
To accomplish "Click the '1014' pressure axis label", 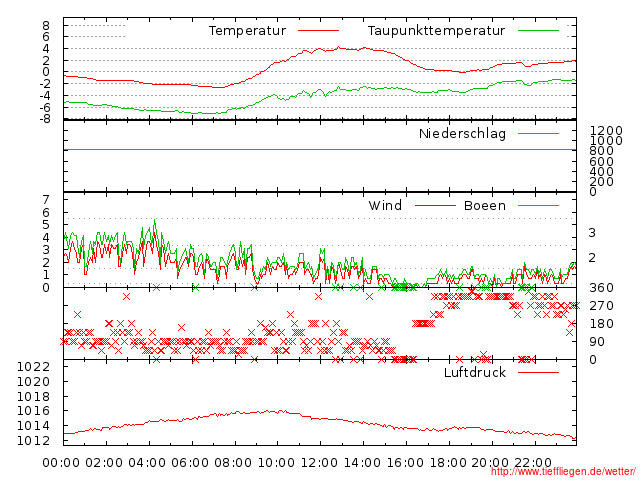I will point(33,426).
